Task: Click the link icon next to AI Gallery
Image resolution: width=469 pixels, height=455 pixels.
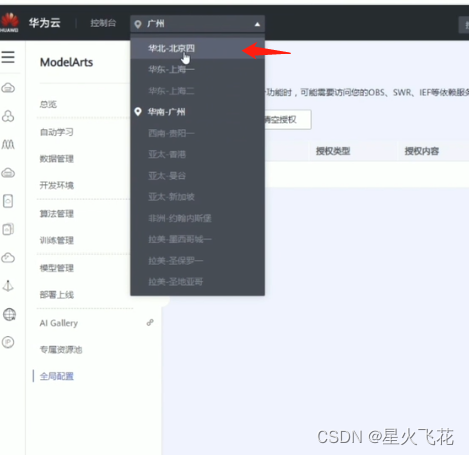Action: point(150,322)
